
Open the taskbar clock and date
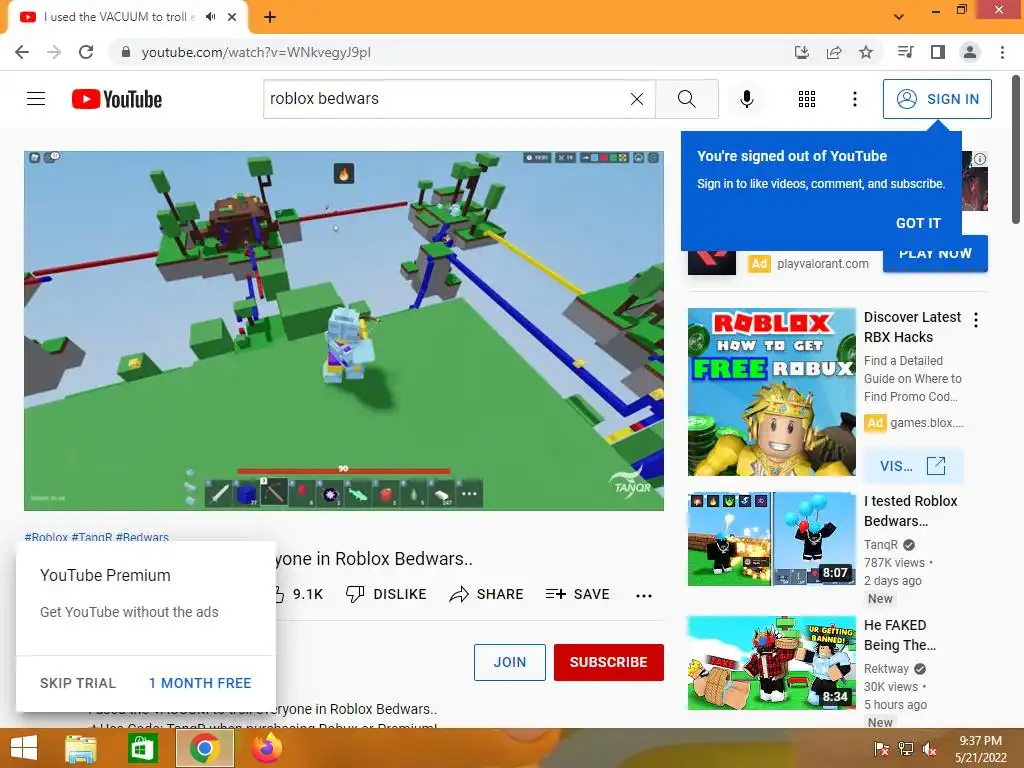tap(980, 749)
